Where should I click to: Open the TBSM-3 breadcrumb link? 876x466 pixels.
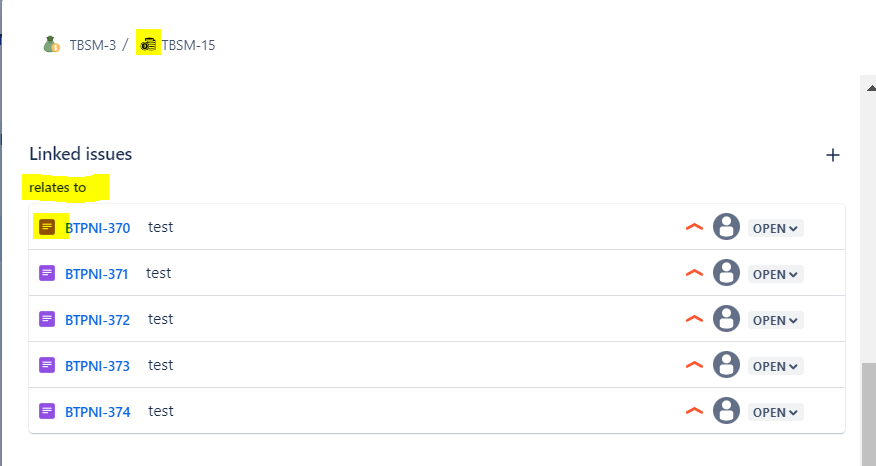tap(93, 45)
